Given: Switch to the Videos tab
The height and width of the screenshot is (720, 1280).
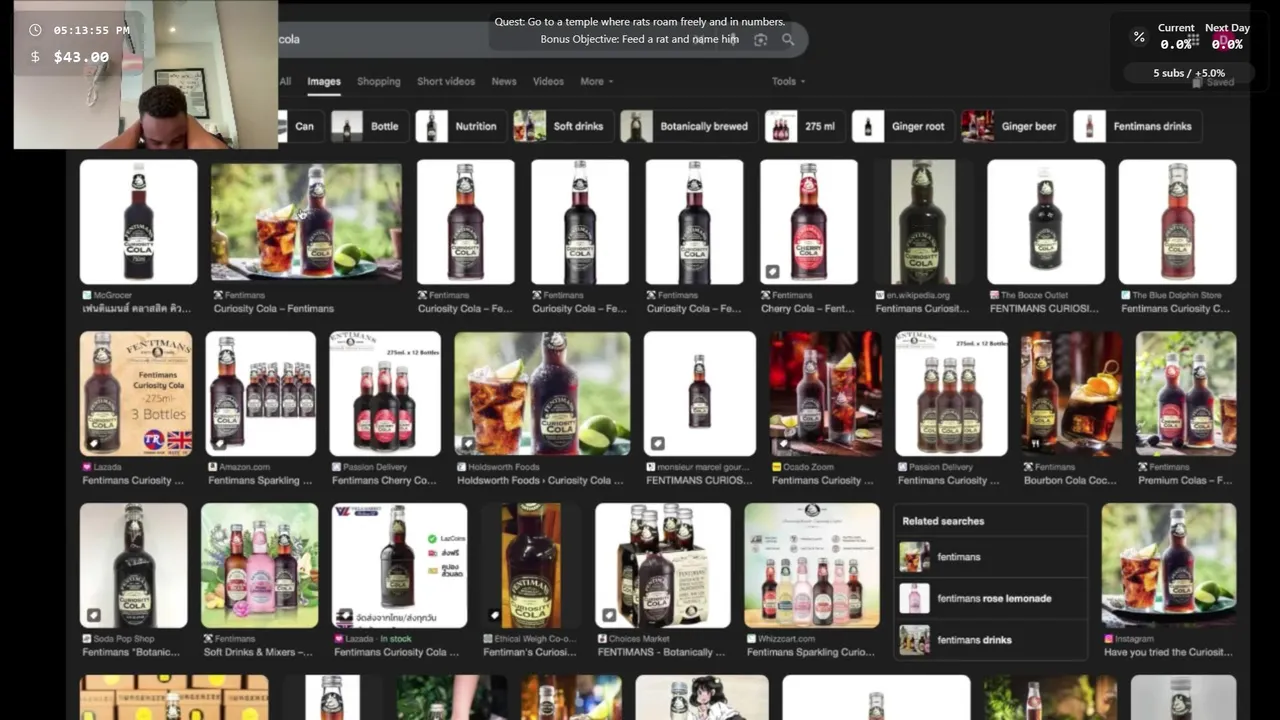Looking at the screenshot, I should point(548,81).
